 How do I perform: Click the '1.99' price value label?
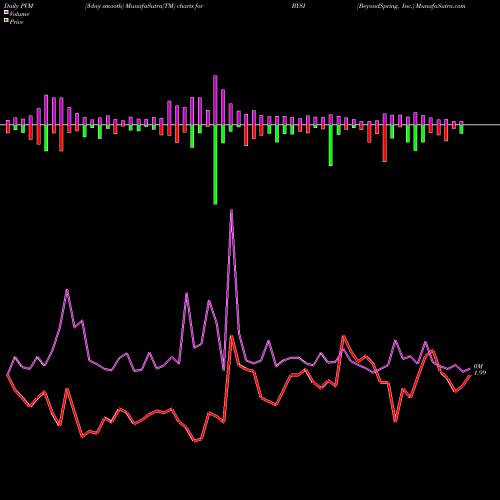pyautogui.click(x=480, y=373)
